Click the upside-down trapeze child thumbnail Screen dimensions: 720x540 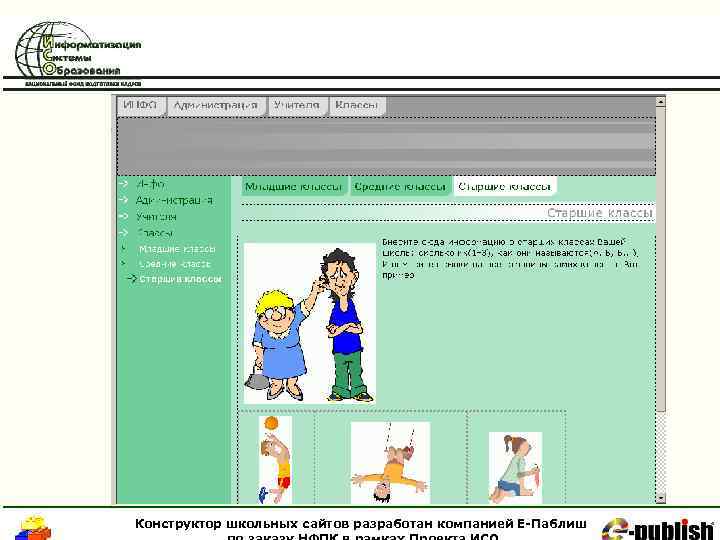390,463
